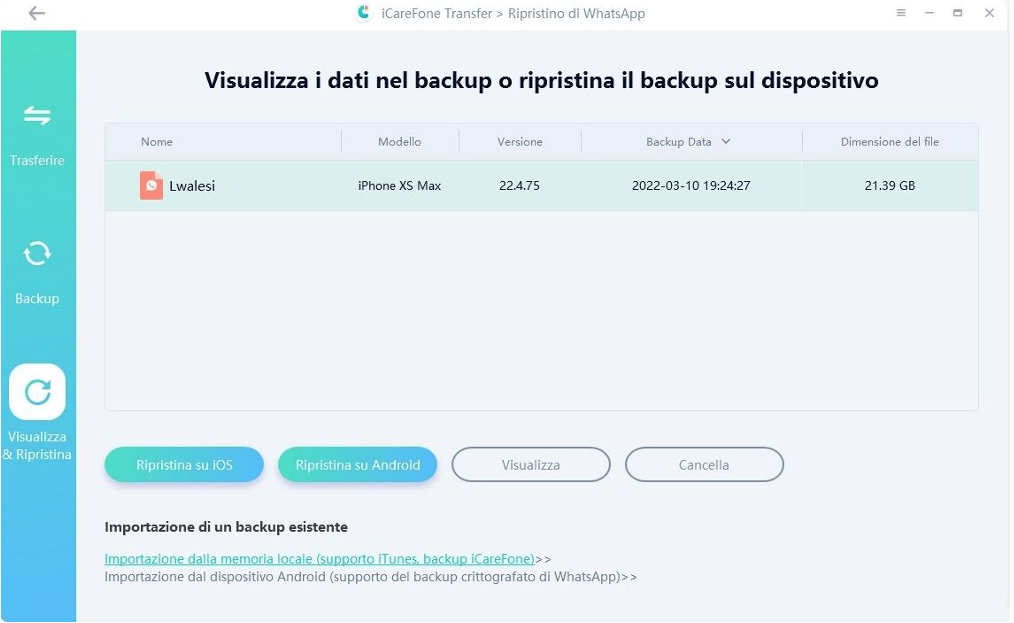
Task: Select the Lwalesi backup name
Action: click(x=192, y=186)
